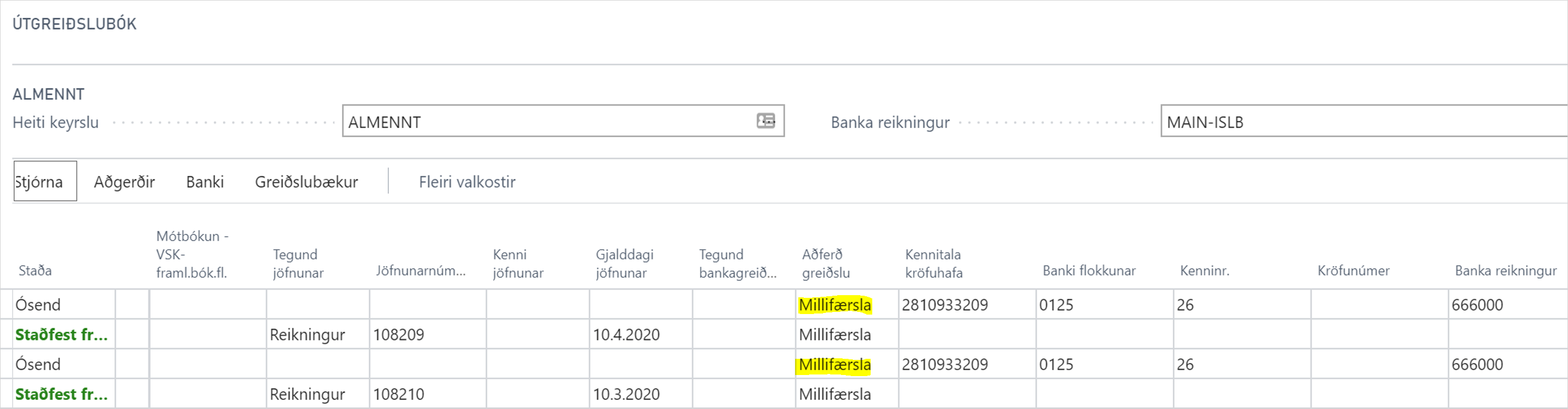Open the Greiðslubækur menu
This screenshot has width=1568, height=409.
(306, 181)
